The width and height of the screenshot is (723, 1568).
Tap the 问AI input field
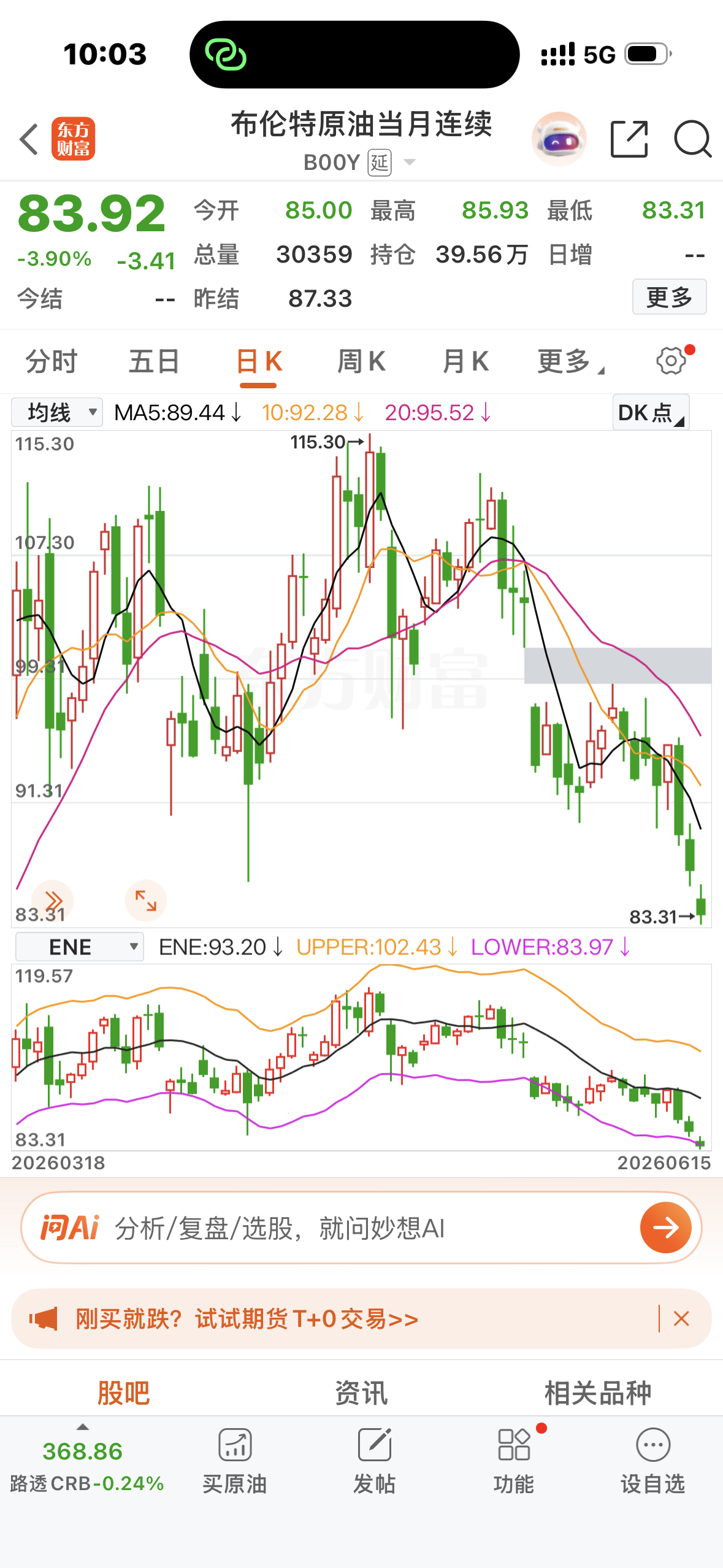coord(362,1228)
